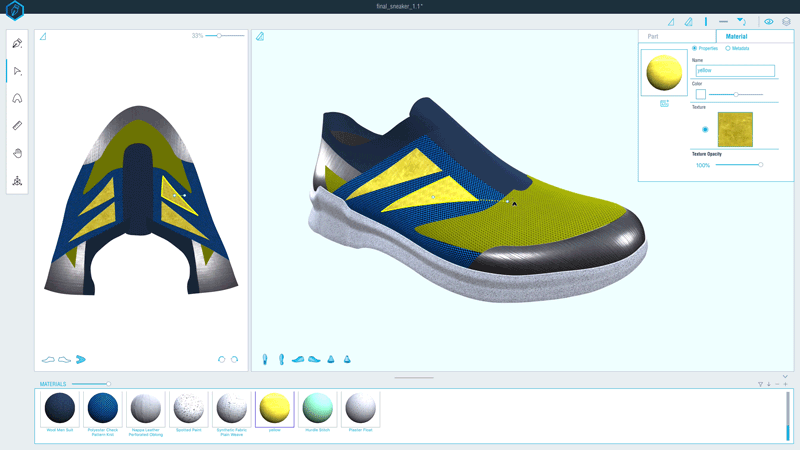Adjust the Texture Opacity slider
The image size is (800, 450).
(x=760, y=165)
